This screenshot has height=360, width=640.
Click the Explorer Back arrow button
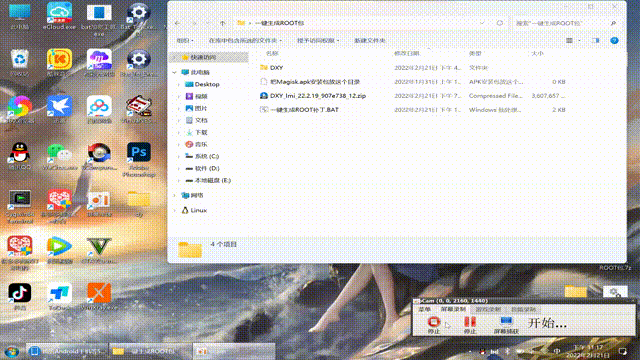coord(177,23)
